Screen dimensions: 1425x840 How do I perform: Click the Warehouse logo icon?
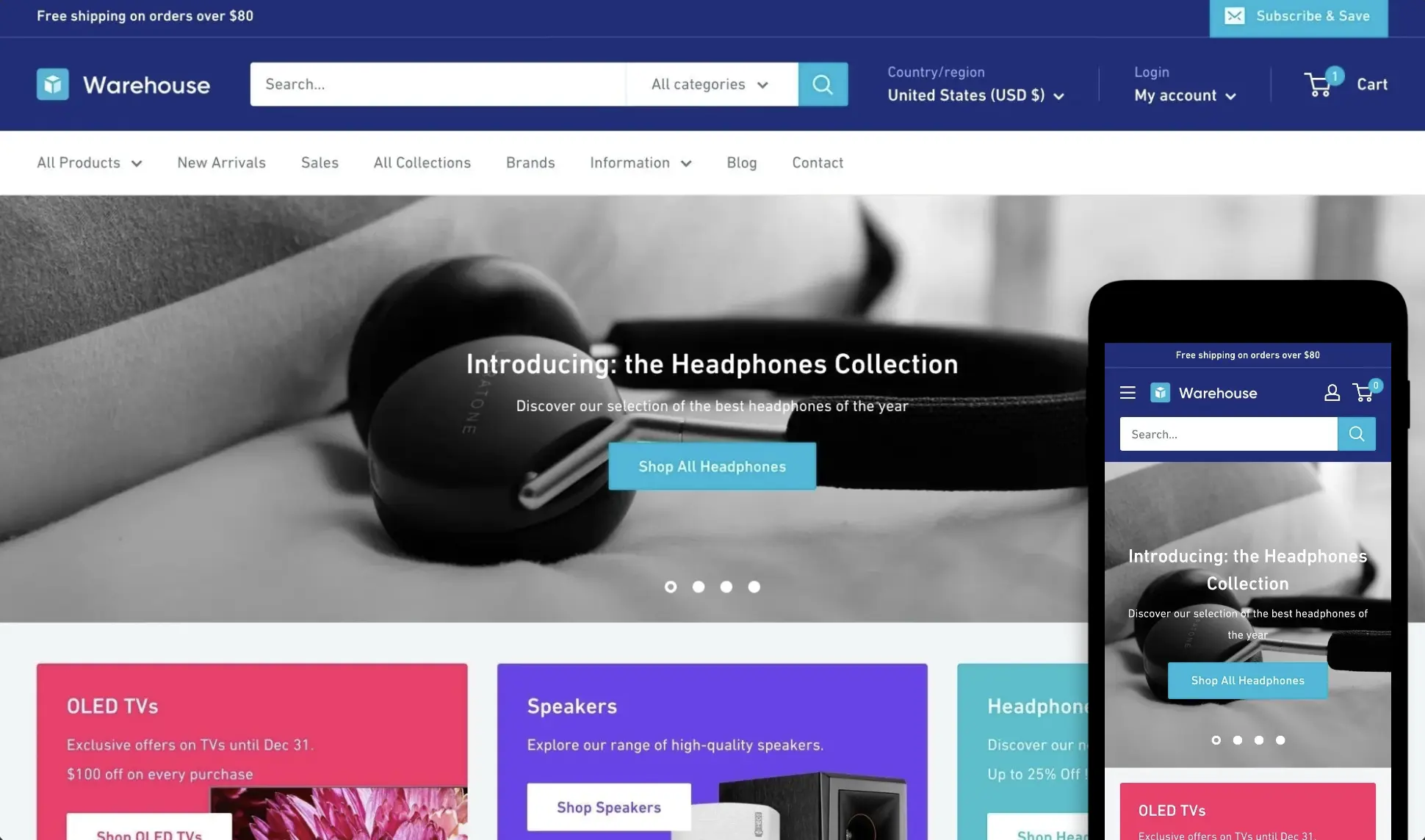53,83
